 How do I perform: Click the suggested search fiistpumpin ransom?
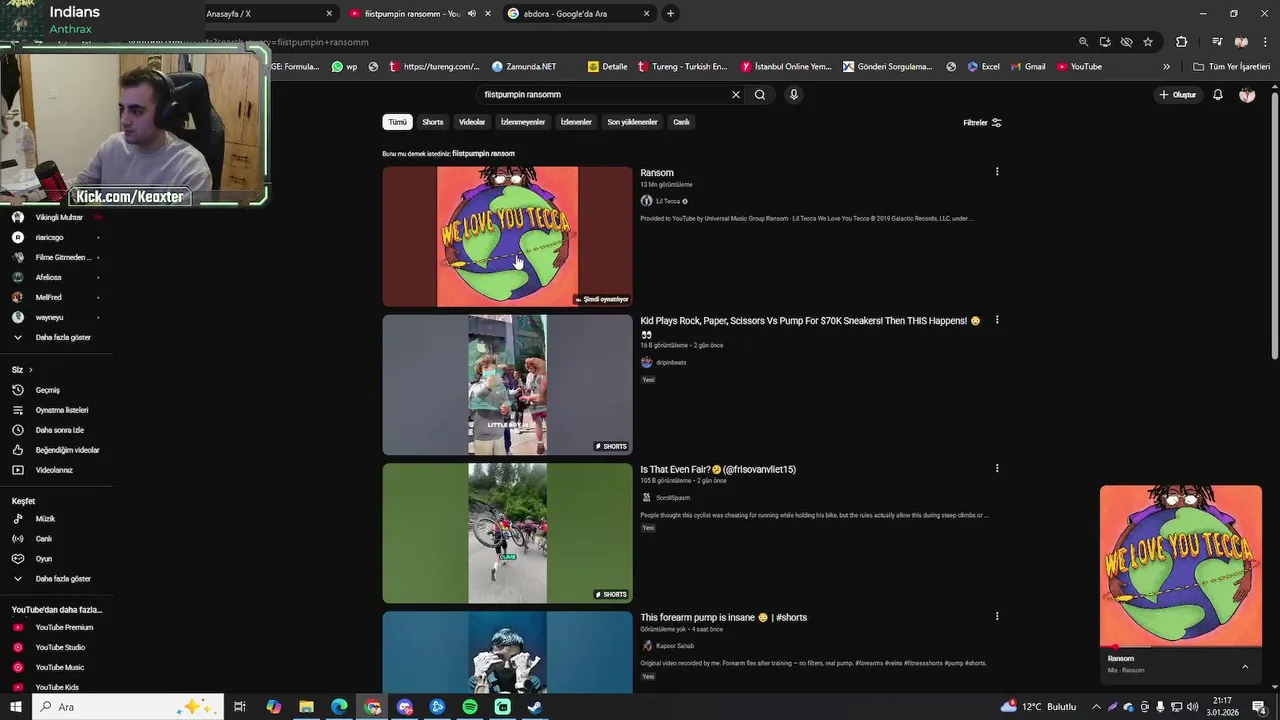click(483, 154)
